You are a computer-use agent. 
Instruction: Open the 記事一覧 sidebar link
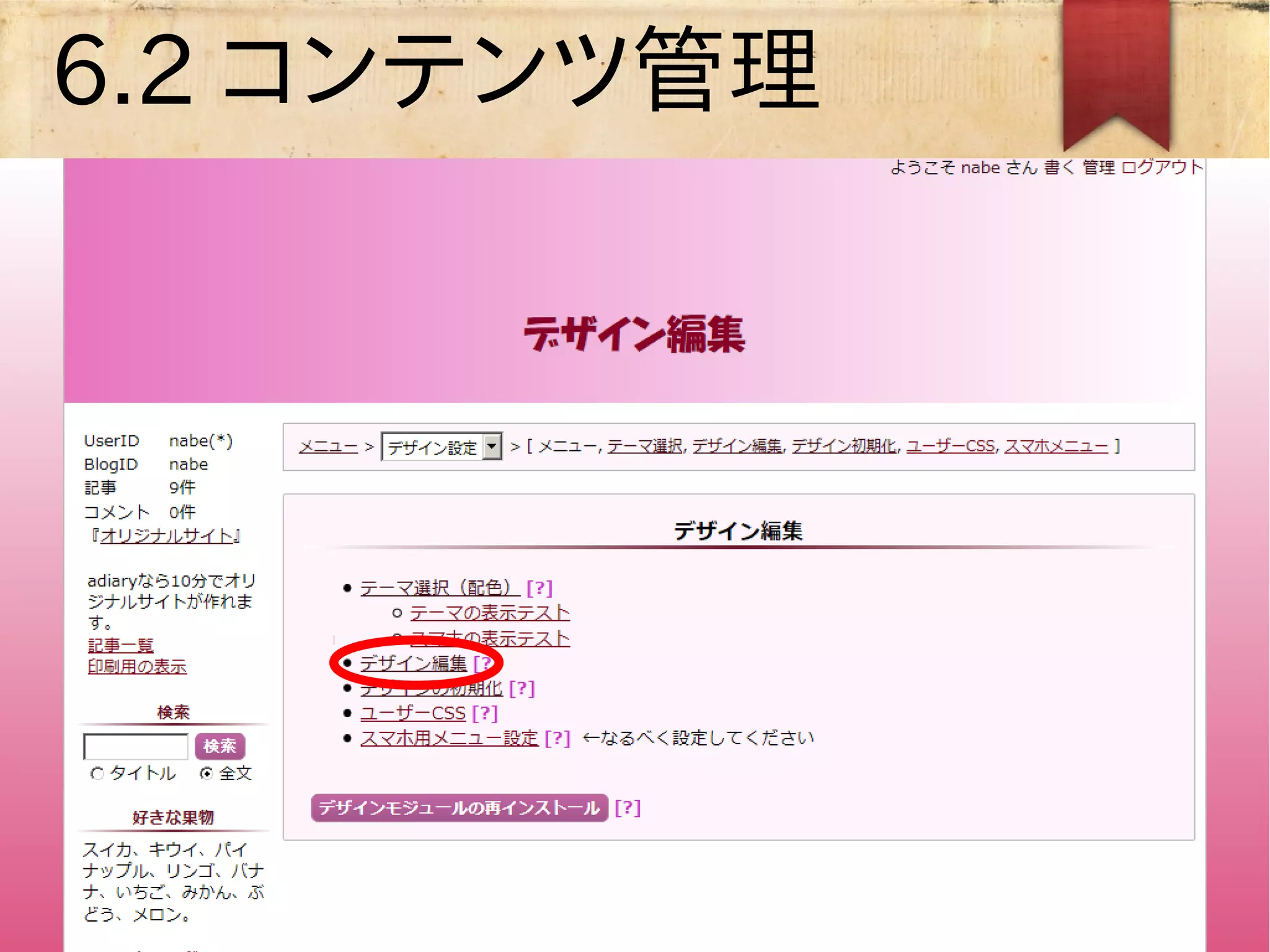pos(120,646)
